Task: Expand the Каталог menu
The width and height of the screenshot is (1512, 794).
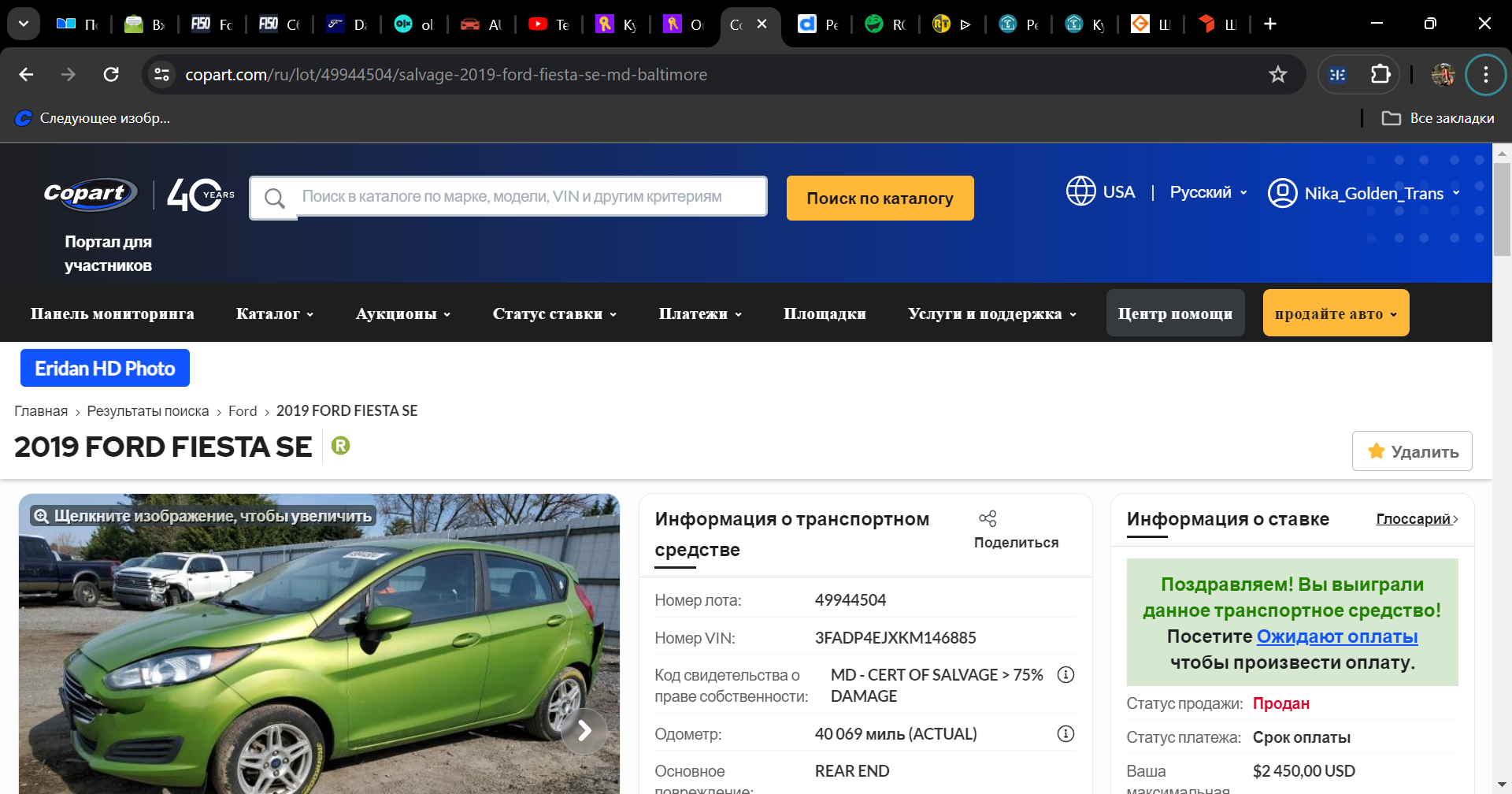Action: (x=275, y=314)
